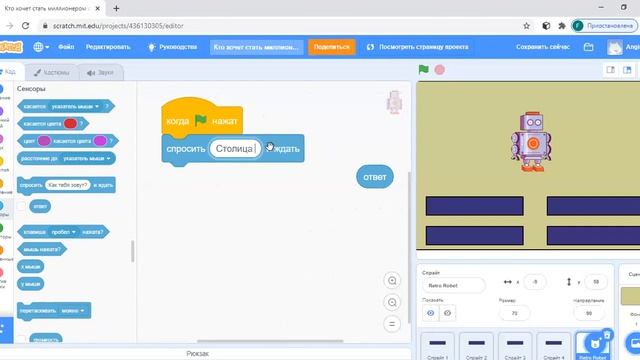Screen dimensions: 640x360
Task: Open the user account avatar menu
Action: [x=623, y=47]
